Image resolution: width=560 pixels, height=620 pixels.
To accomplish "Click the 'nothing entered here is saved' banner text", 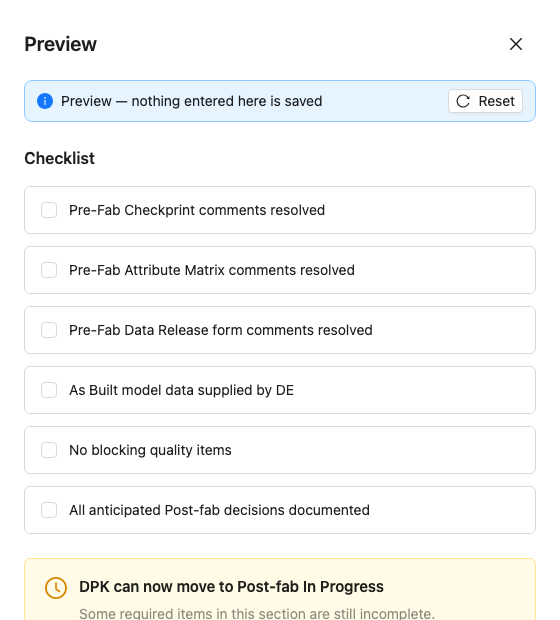I will 227,101.
